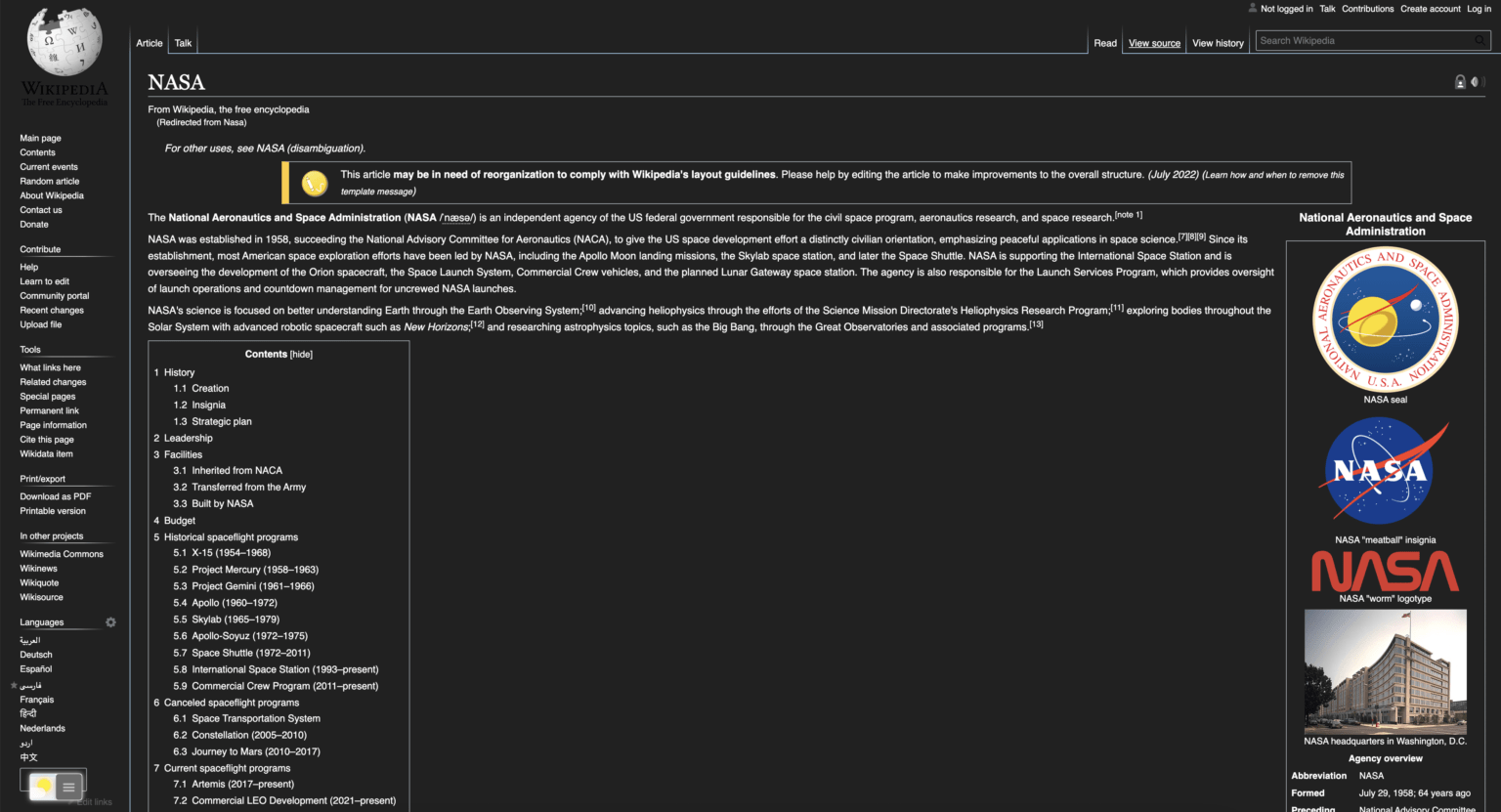1501x812 pixels.
Task: Open Page information link
Action: (53, 425)
